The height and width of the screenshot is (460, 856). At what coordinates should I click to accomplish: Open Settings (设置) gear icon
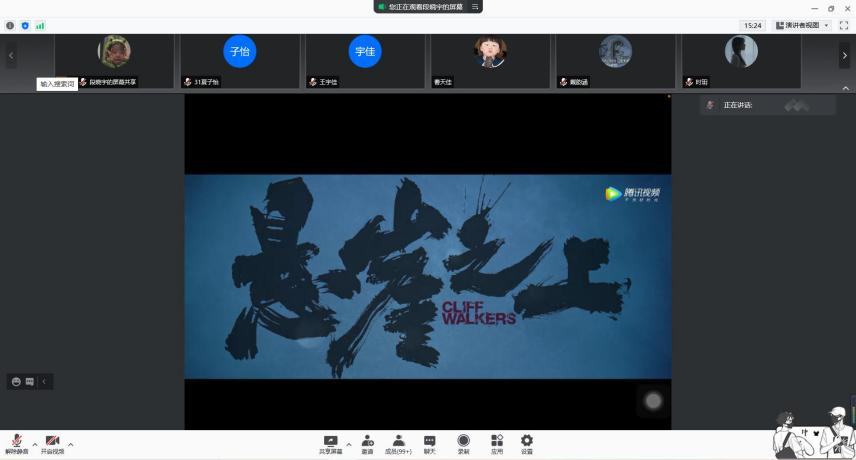[x=526, y=442]
